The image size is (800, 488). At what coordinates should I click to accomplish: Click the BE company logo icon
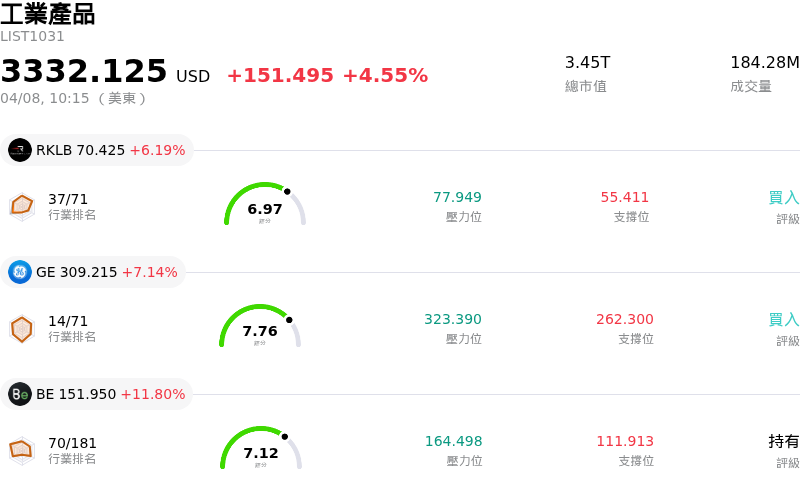(x=20, y=394)
